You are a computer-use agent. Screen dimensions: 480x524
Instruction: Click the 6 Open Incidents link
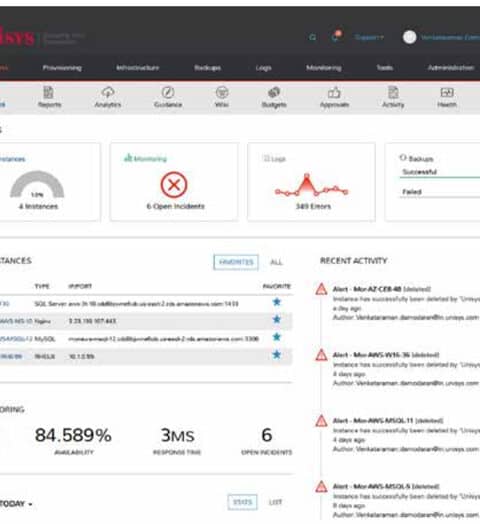pyautogui.click(x=175, y=206)
